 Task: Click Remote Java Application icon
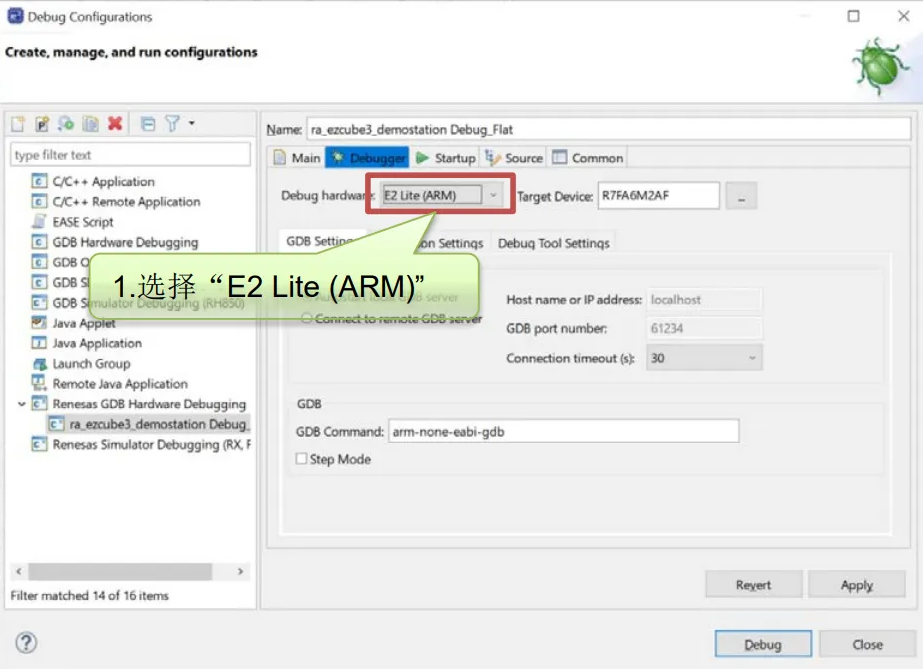[39, 384]
